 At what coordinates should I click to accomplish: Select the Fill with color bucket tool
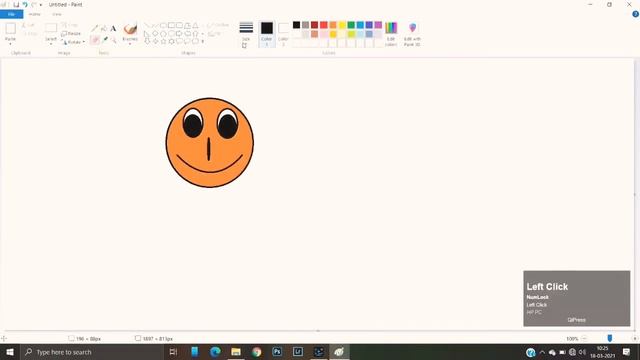104,28
